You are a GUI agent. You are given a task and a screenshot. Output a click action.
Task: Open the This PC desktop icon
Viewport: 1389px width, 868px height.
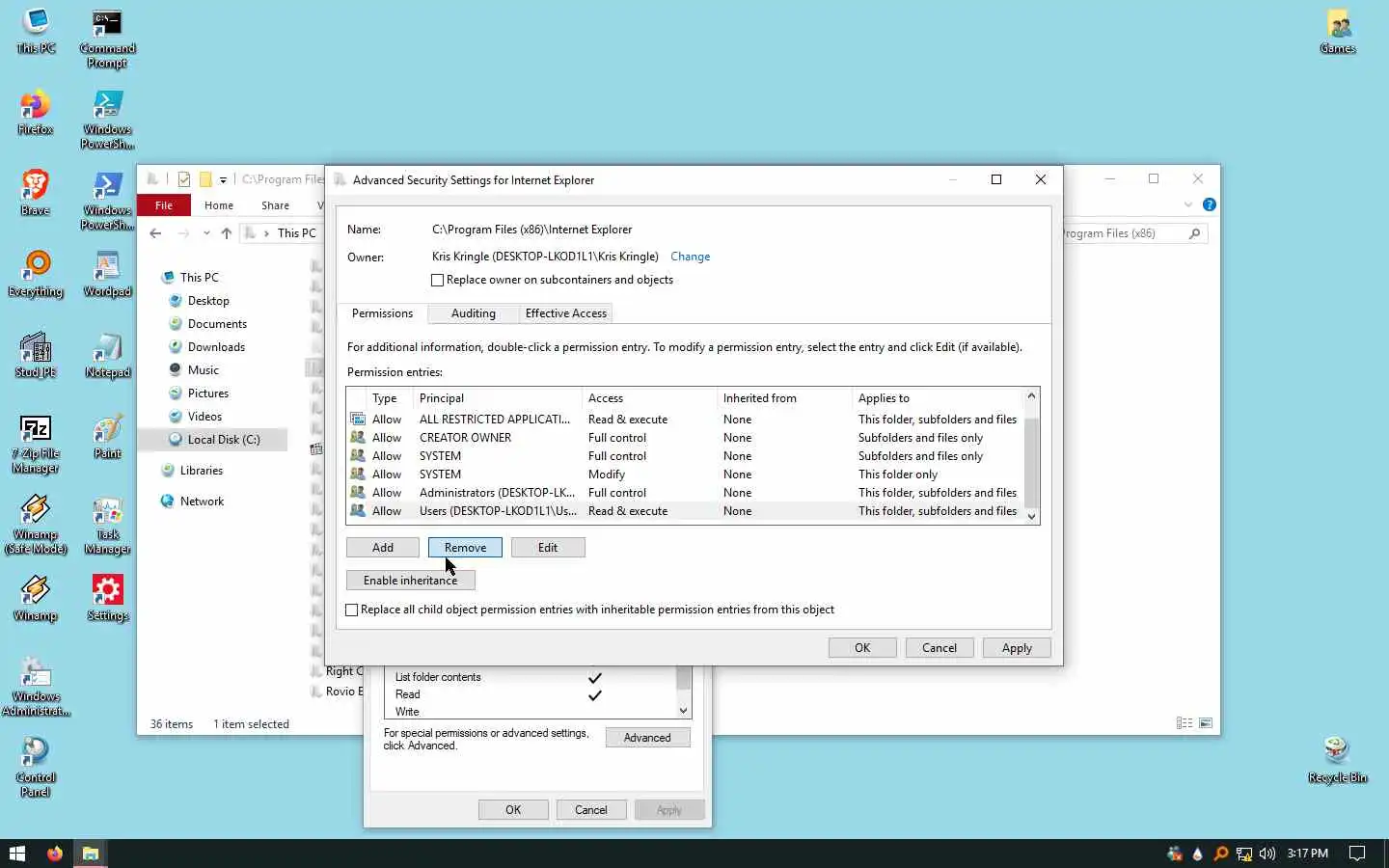coord(36,32)
